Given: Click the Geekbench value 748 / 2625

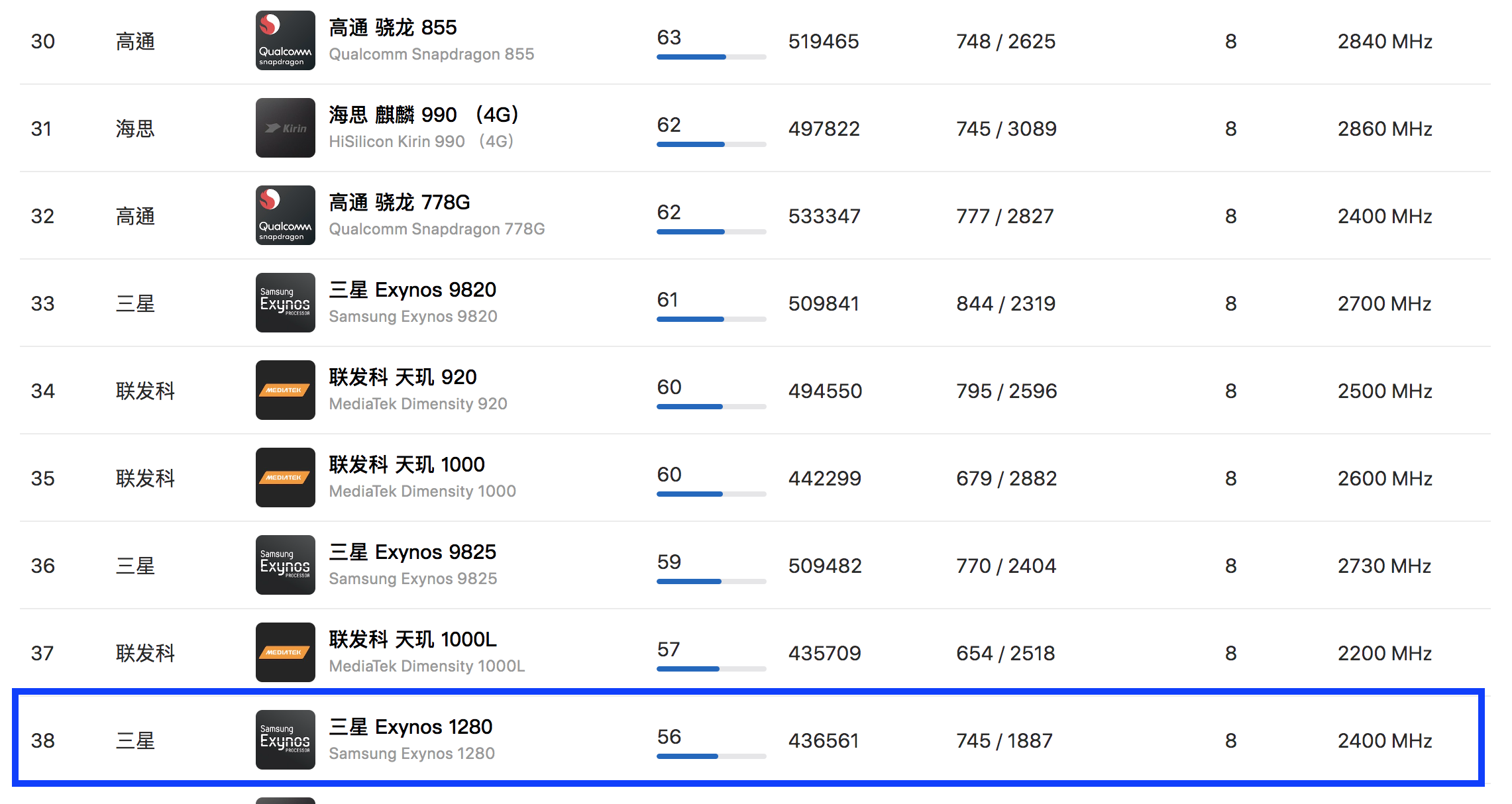Looking at the screenshot, I should (1006, 42).
